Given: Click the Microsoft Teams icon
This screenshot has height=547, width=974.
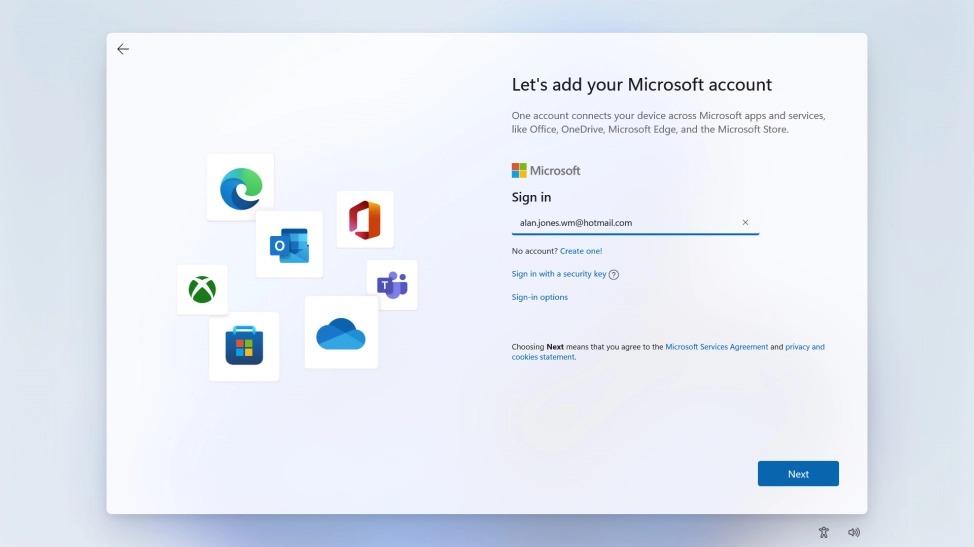Looking at the screenshot, I should [x=391, y=285].
